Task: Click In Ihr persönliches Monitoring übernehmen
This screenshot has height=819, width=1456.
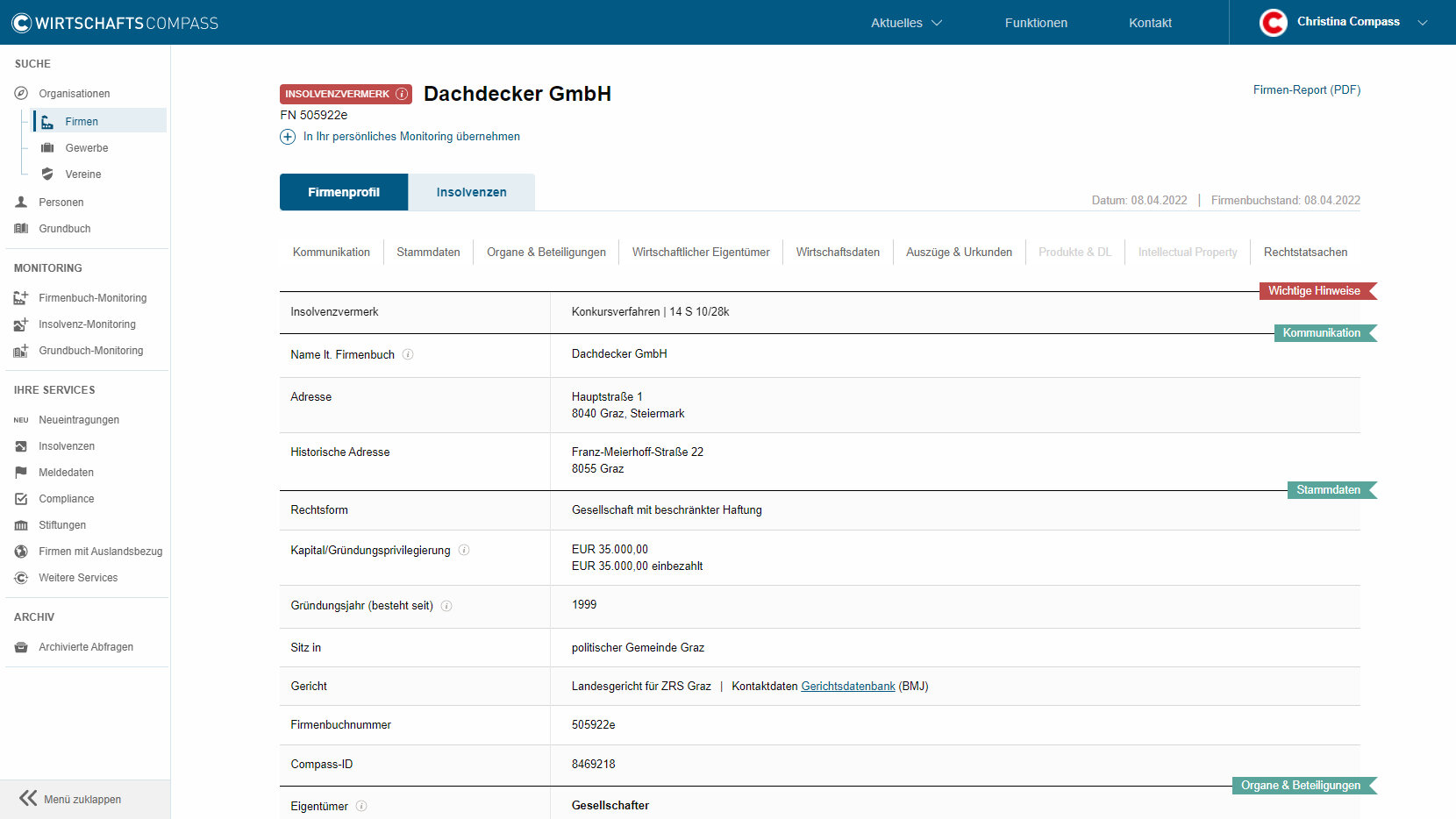Action: [411, 136]
